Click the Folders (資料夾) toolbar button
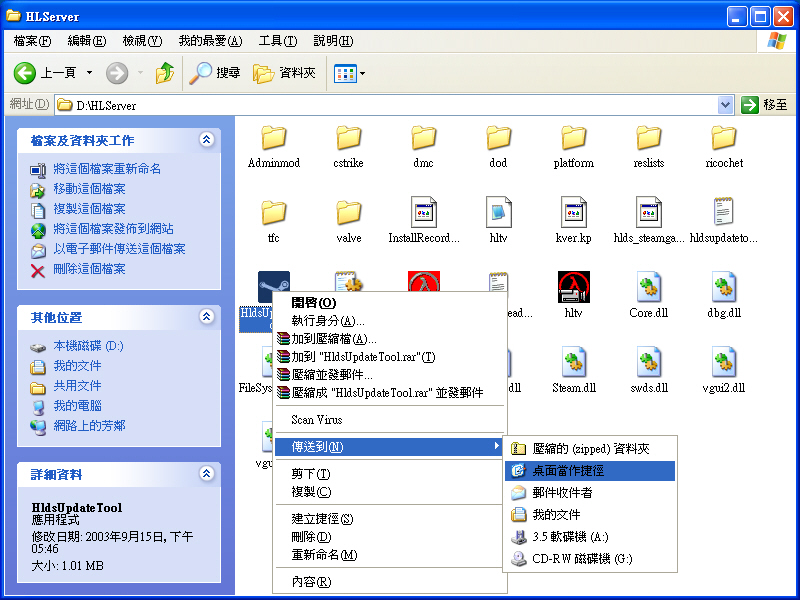 pyautogui.click(x=284, y=73)
